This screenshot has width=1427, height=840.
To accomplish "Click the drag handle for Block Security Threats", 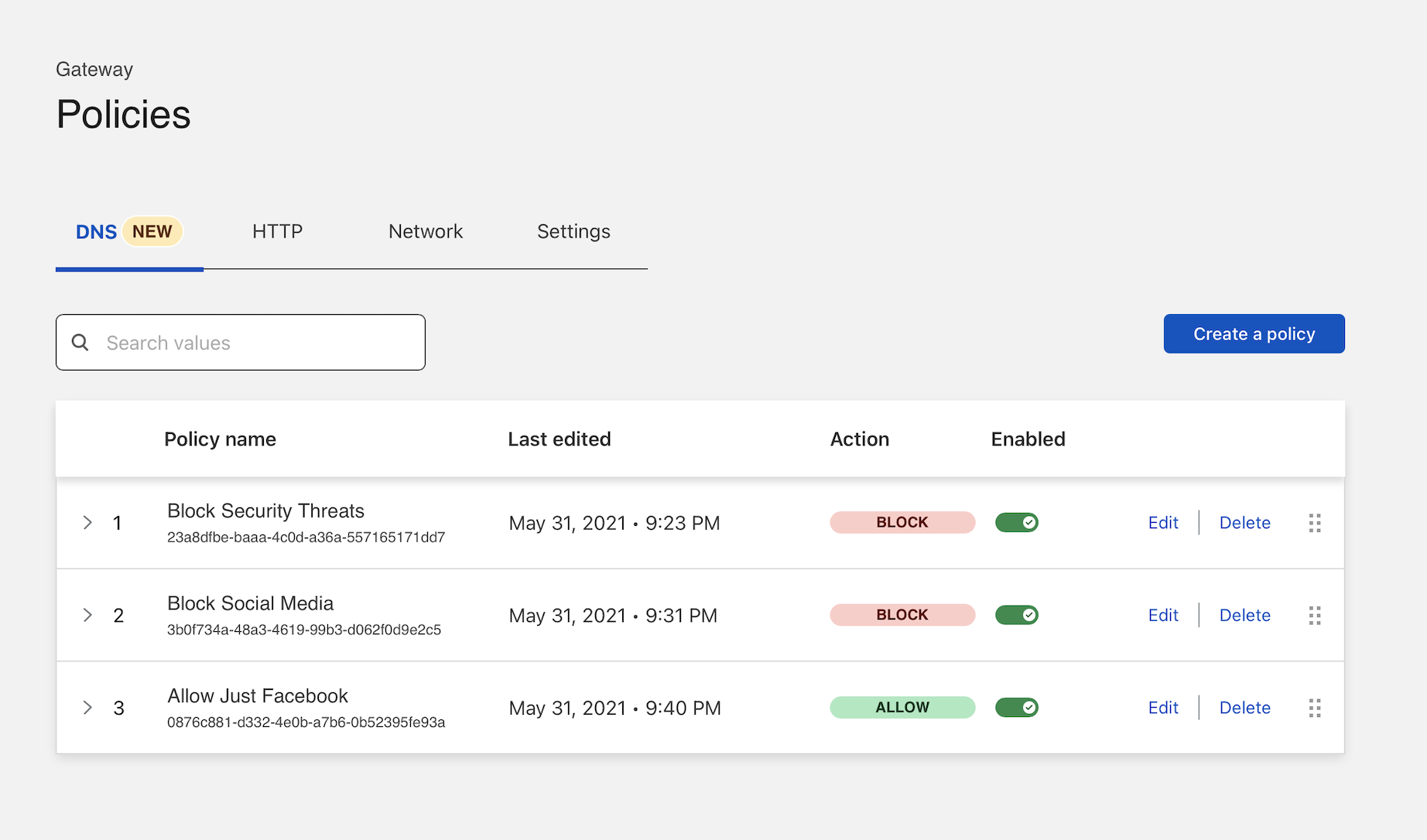I will point(1314,523).
